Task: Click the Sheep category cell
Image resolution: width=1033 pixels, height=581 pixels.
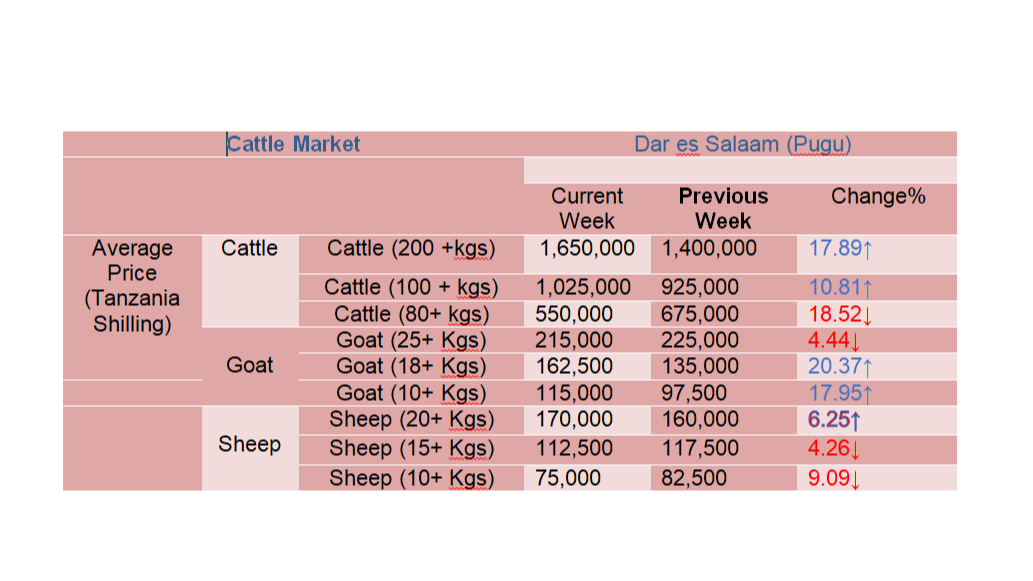Action: (x=250, y=444)
